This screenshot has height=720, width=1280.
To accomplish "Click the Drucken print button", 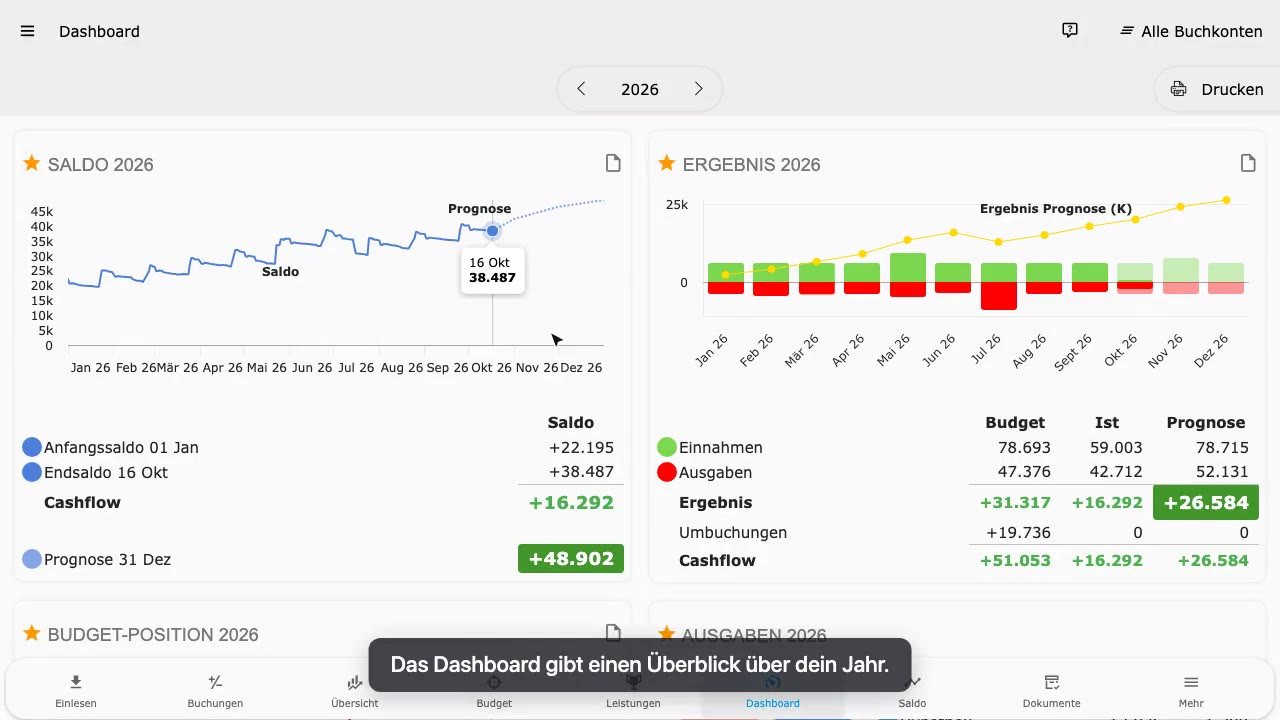I will (1217, 89).
